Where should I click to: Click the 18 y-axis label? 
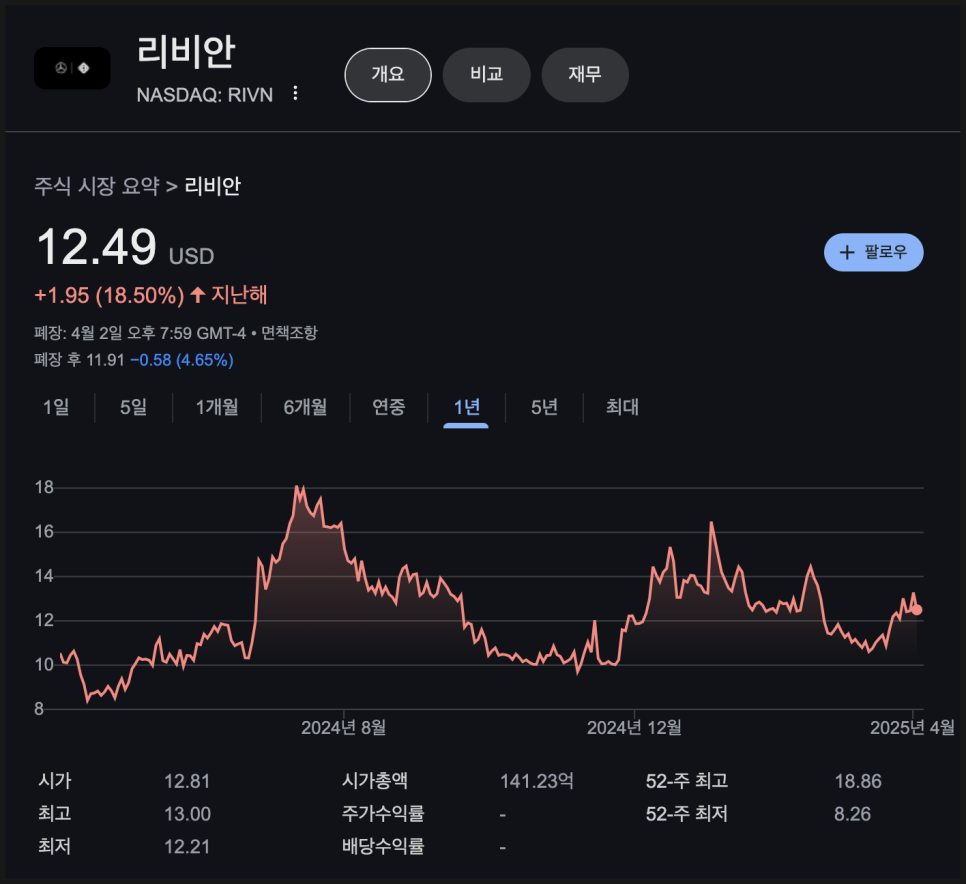pos(44,487)
